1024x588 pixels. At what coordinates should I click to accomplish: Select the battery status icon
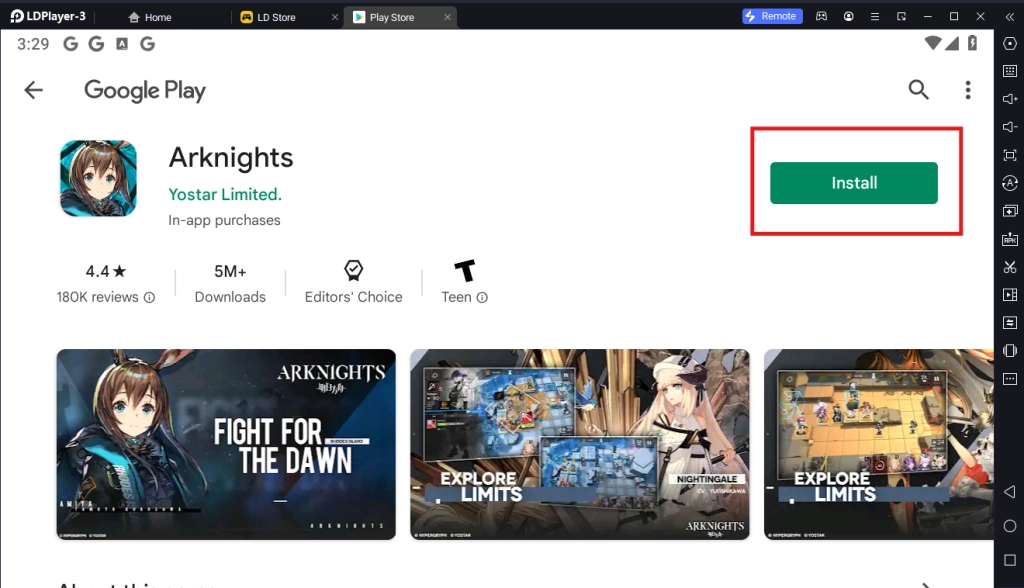tap(972, 43)
